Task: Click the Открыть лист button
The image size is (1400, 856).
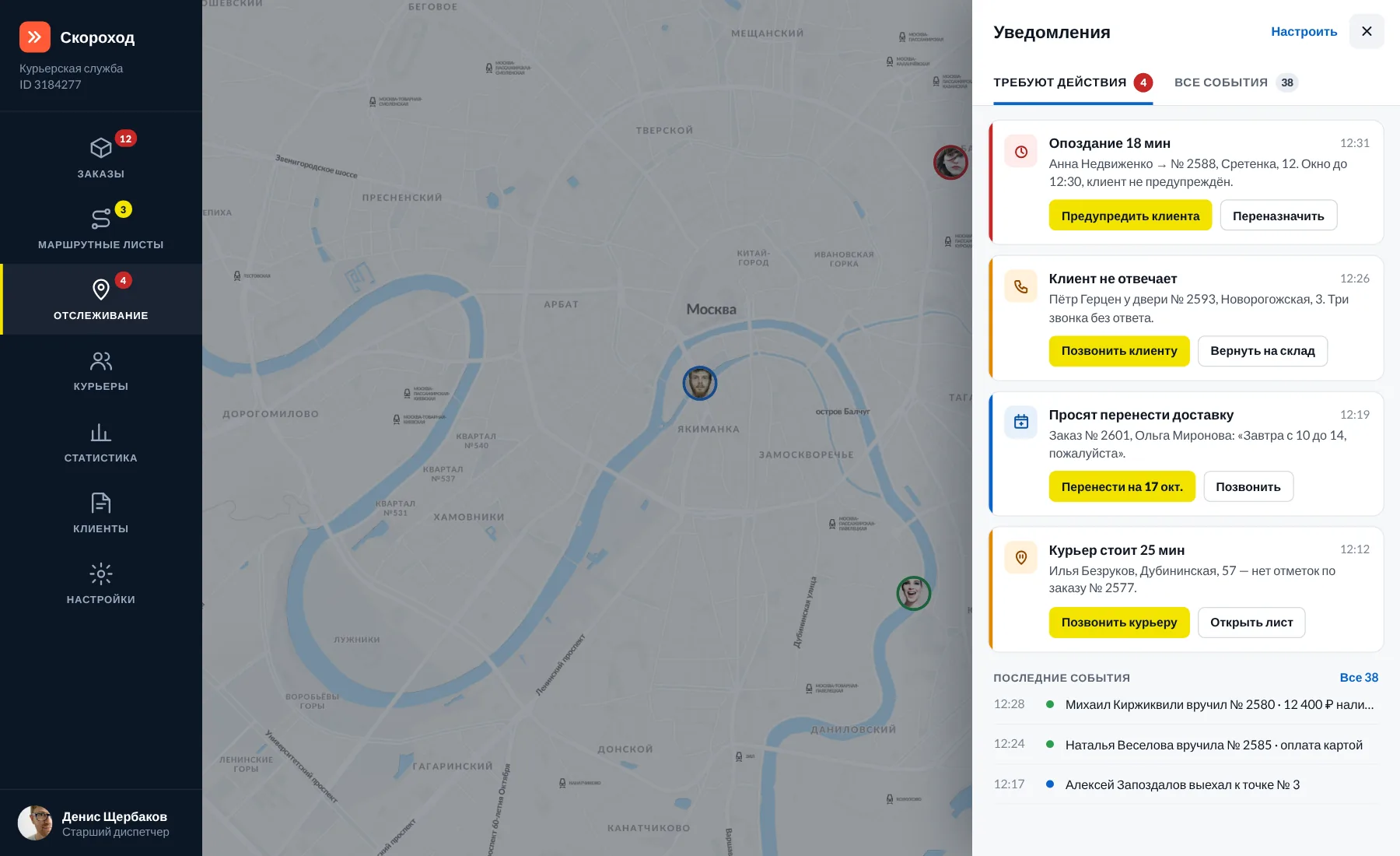Action: [1251, 623]
